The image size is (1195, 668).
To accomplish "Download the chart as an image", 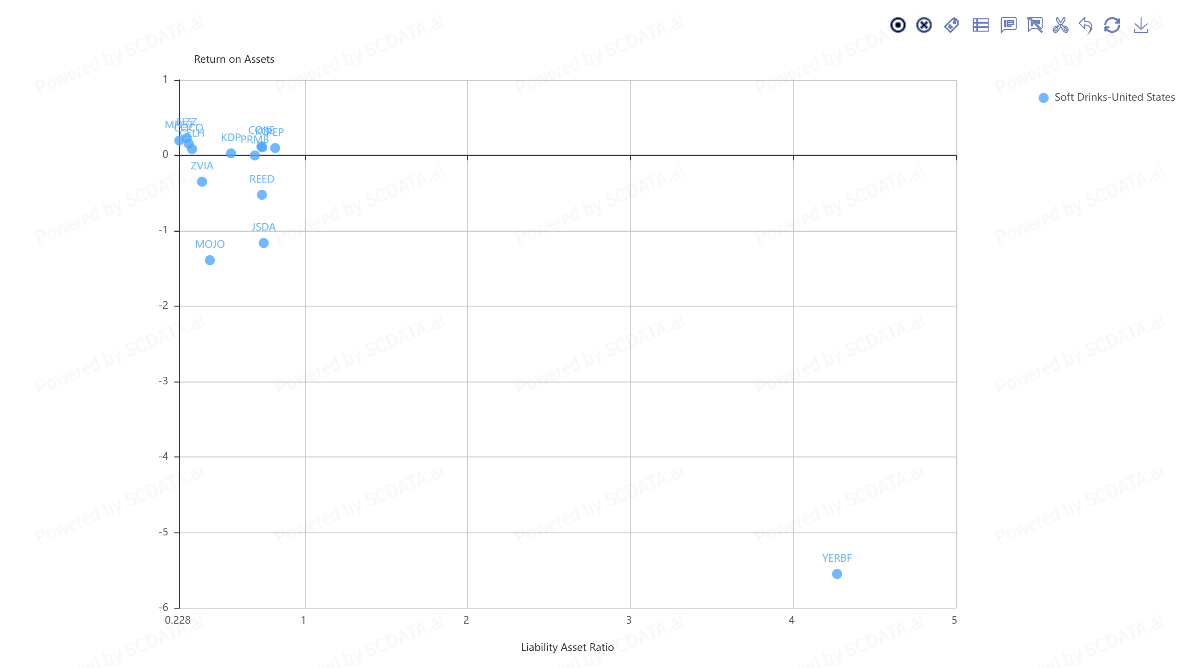I will [1141, 25].
